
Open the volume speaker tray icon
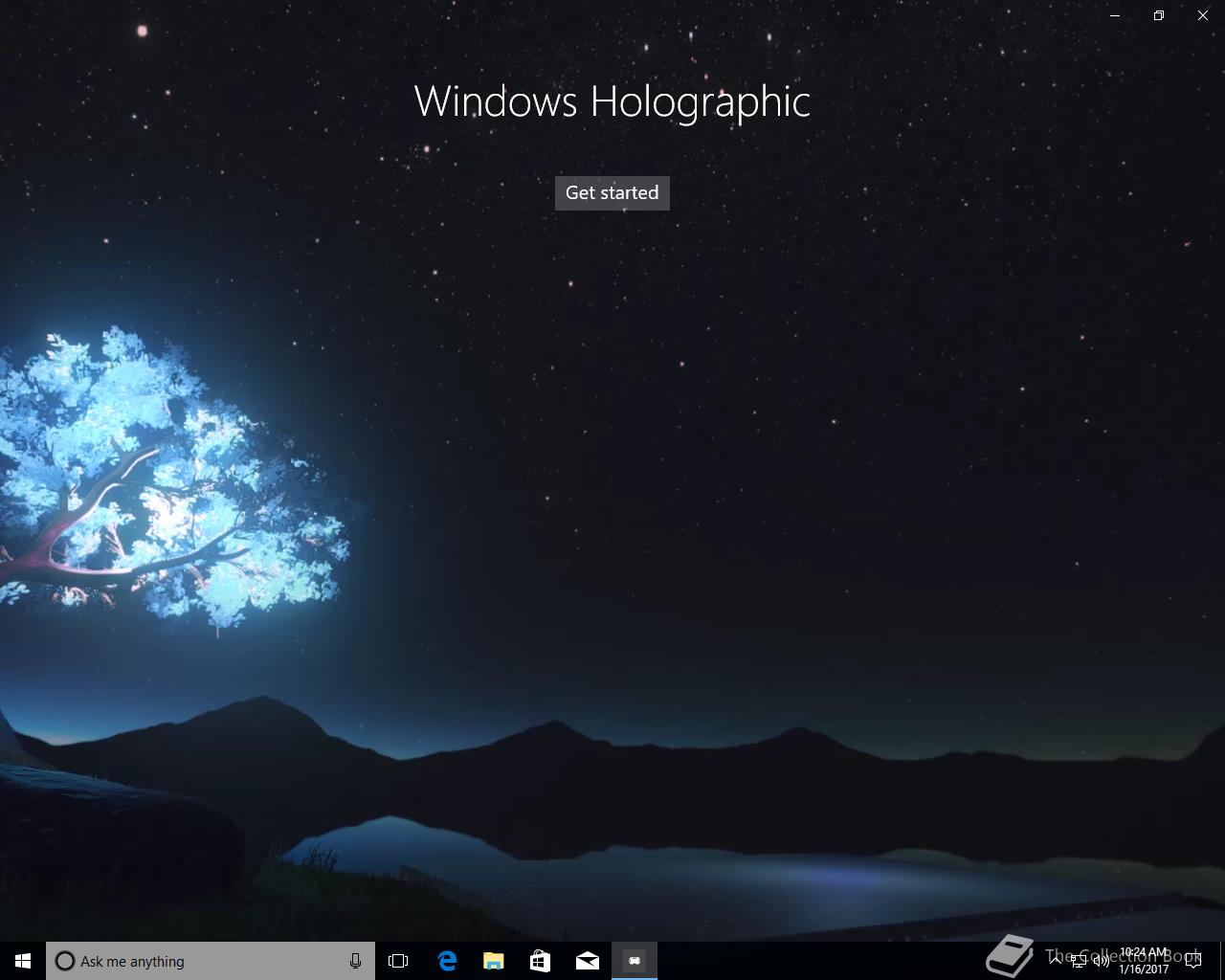(x=1102, y=961)
